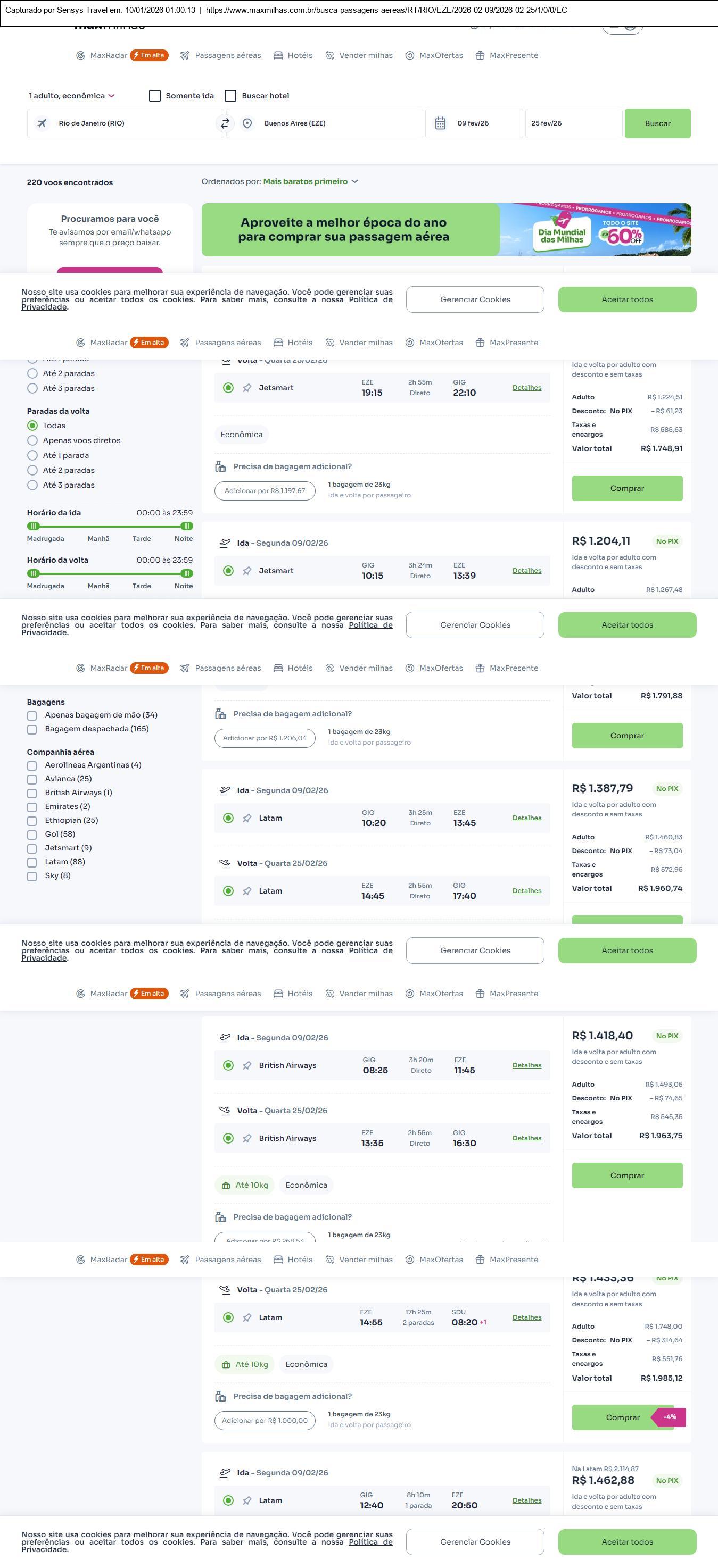Check the 'Buscar hotel' option
718x1568 pixels.
point(230,96)
